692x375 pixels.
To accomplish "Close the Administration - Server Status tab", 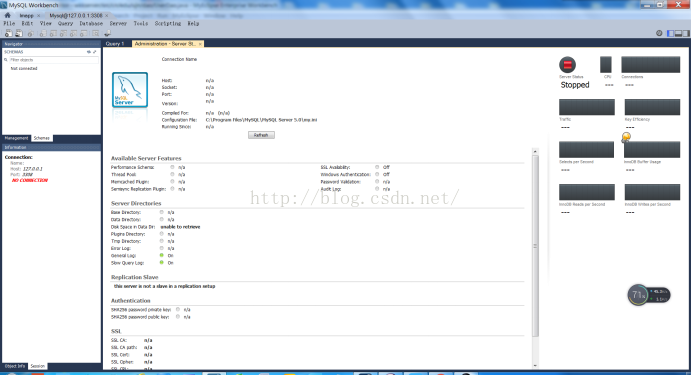I will [x=200, y=44].
